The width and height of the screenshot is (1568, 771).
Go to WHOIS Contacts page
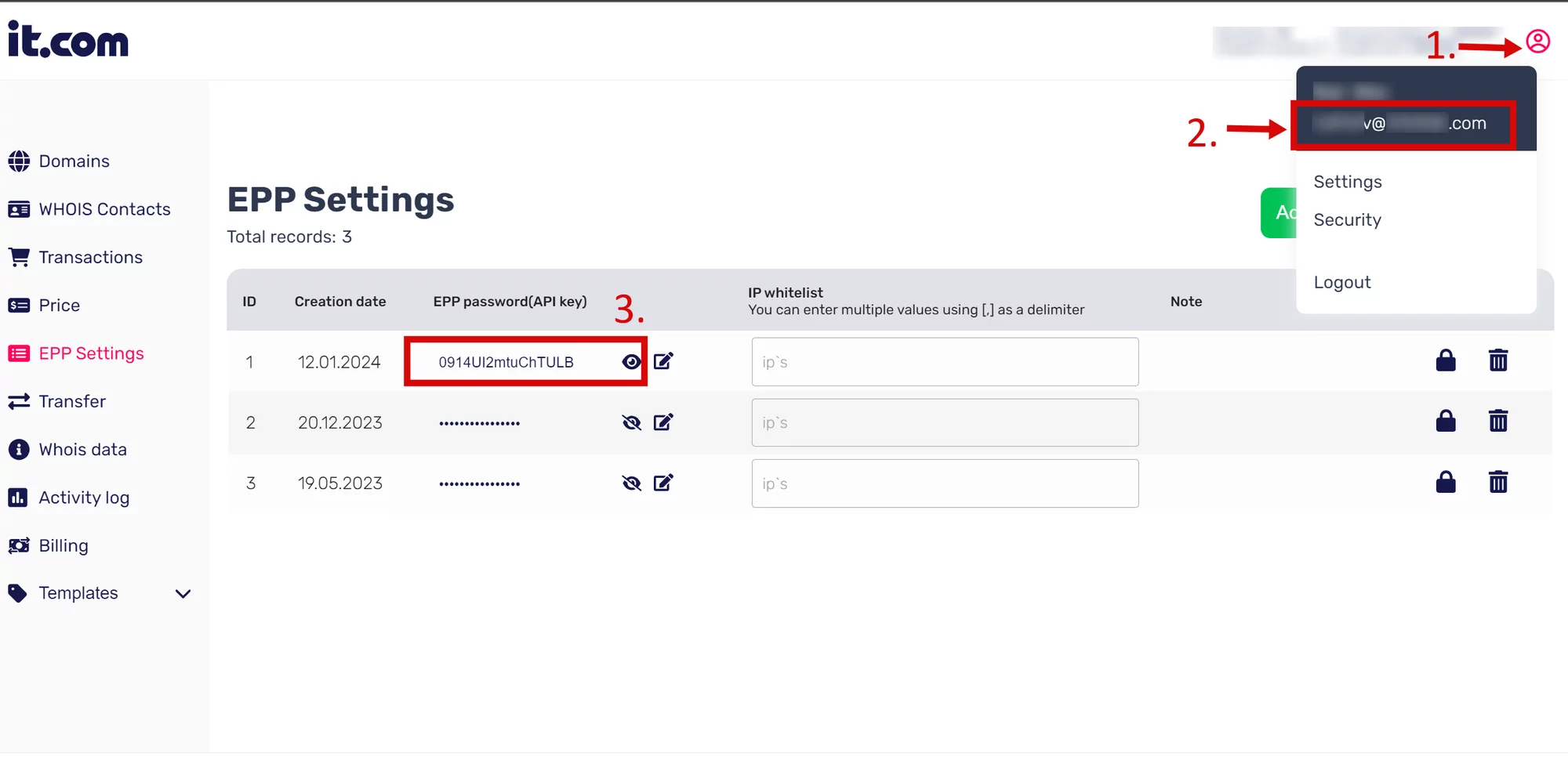click(104, 209)
